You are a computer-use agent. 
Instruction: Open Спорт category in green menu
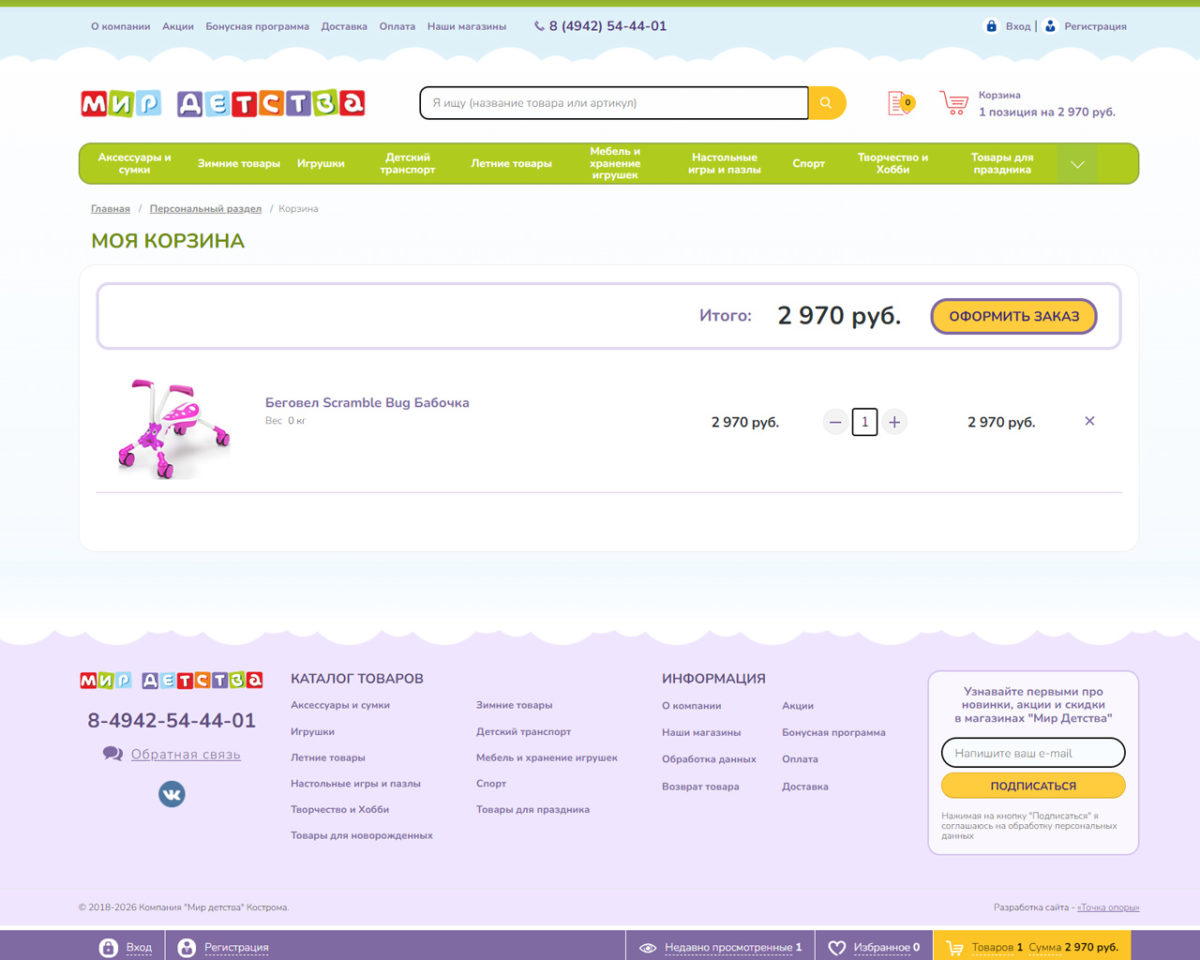point(809,163)
